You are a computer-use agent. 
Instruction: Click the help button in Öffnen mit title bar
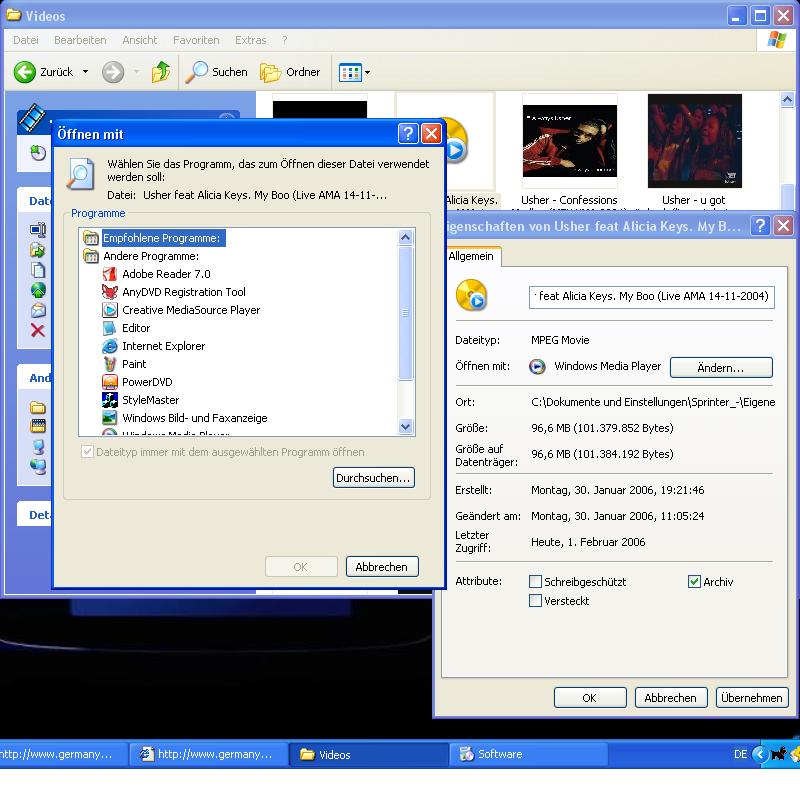[x=408, y=134]
